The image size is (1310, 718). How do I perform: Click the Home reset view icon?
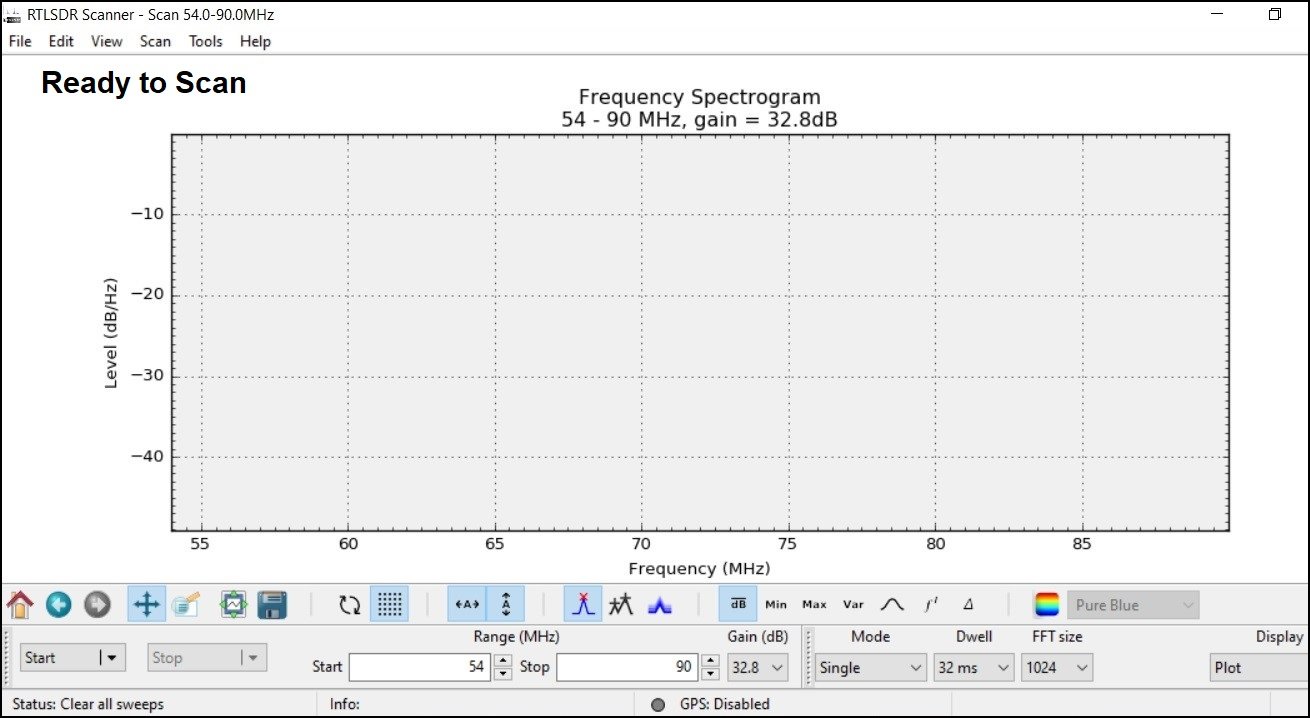[20, 604]
